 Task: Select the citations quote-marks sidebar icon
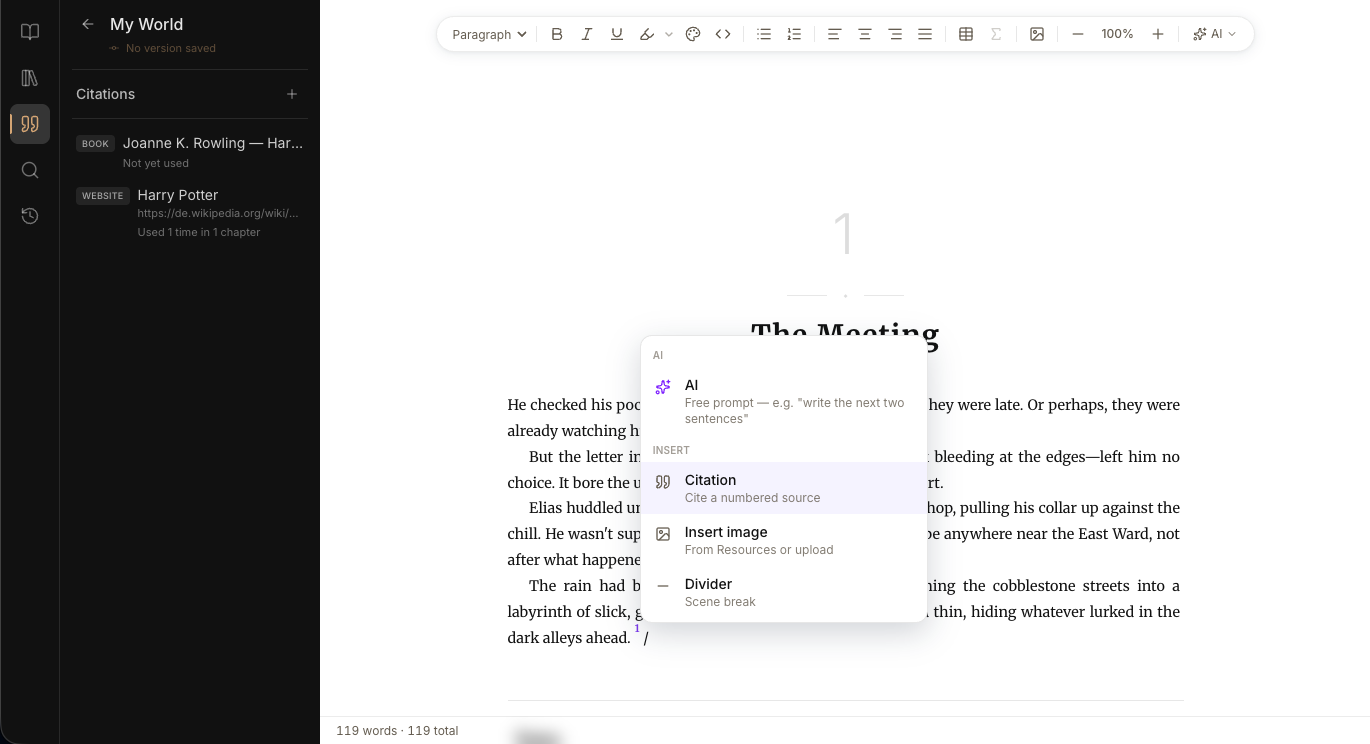(30, 124)
